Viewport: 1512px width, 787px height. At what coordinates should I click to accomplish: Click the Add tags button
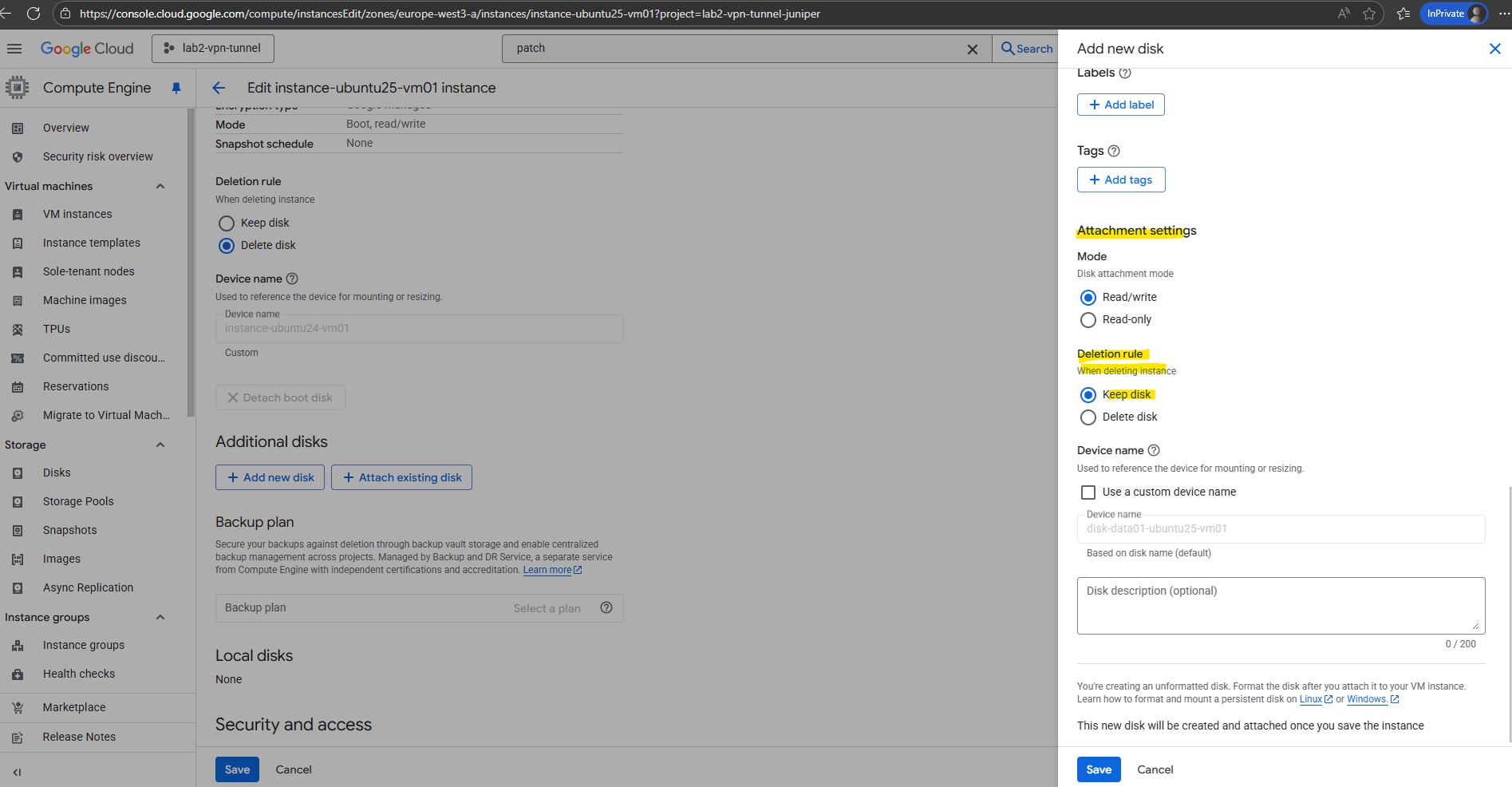[x=1121, y=180]
